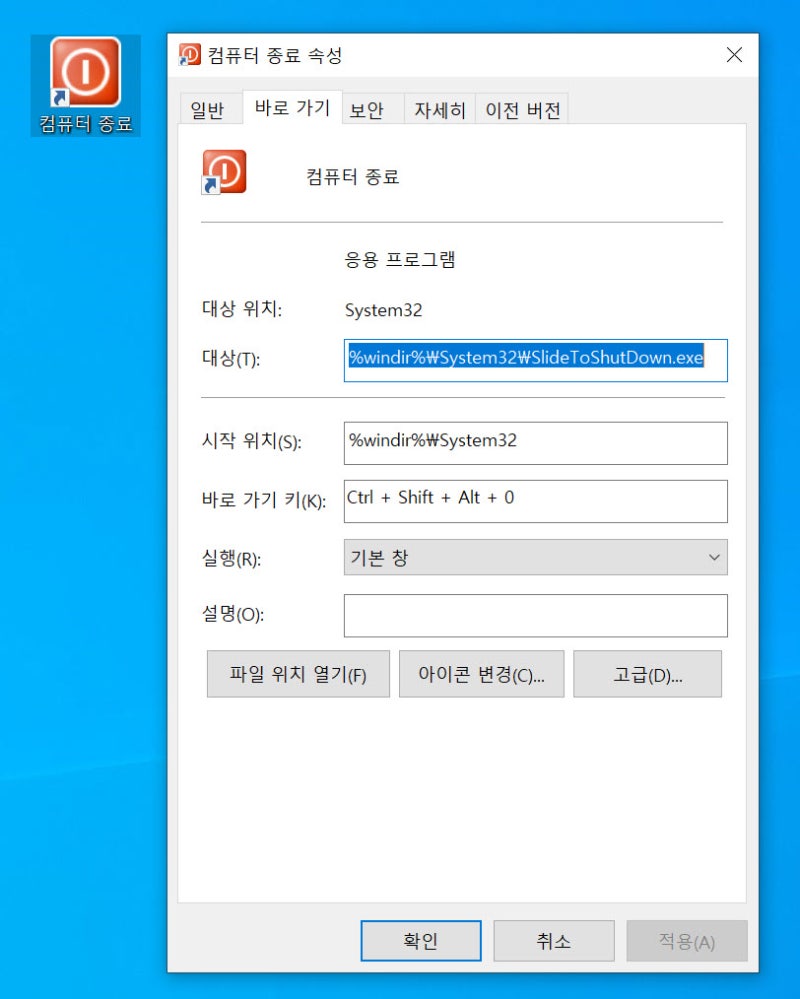Image resolution: width=800 pixels, height=999 pixels.
Task: Switch to the 자세히 tab
Action: pyautogui.click(x=438, y=110)
